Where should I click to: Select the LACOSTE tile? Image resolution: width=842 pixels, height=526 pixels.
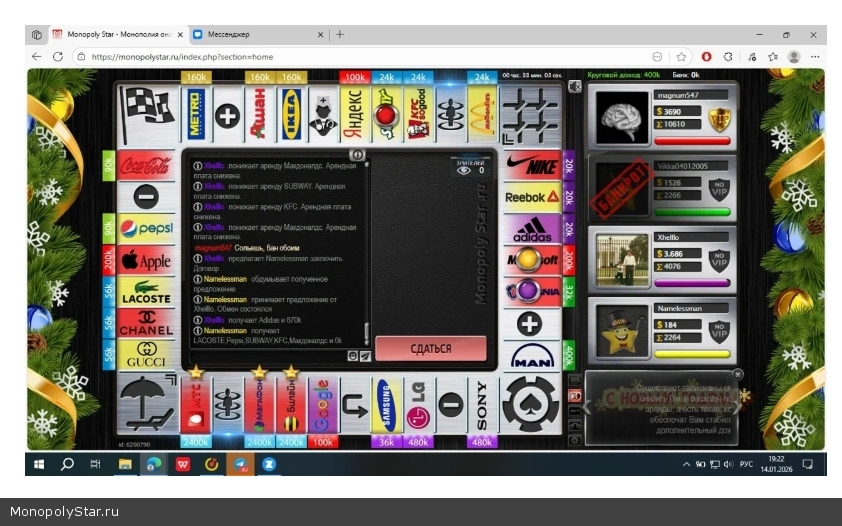[x=146, y=292]
